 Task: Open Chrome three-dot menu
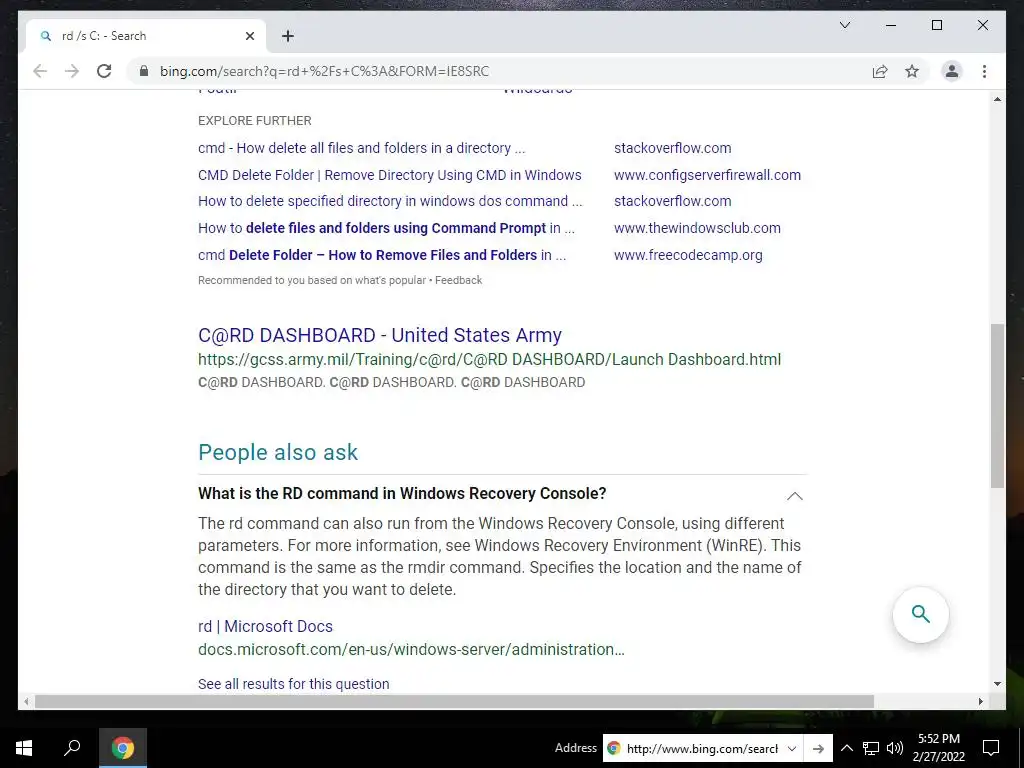pyautogui.click(x=984, y=71)
